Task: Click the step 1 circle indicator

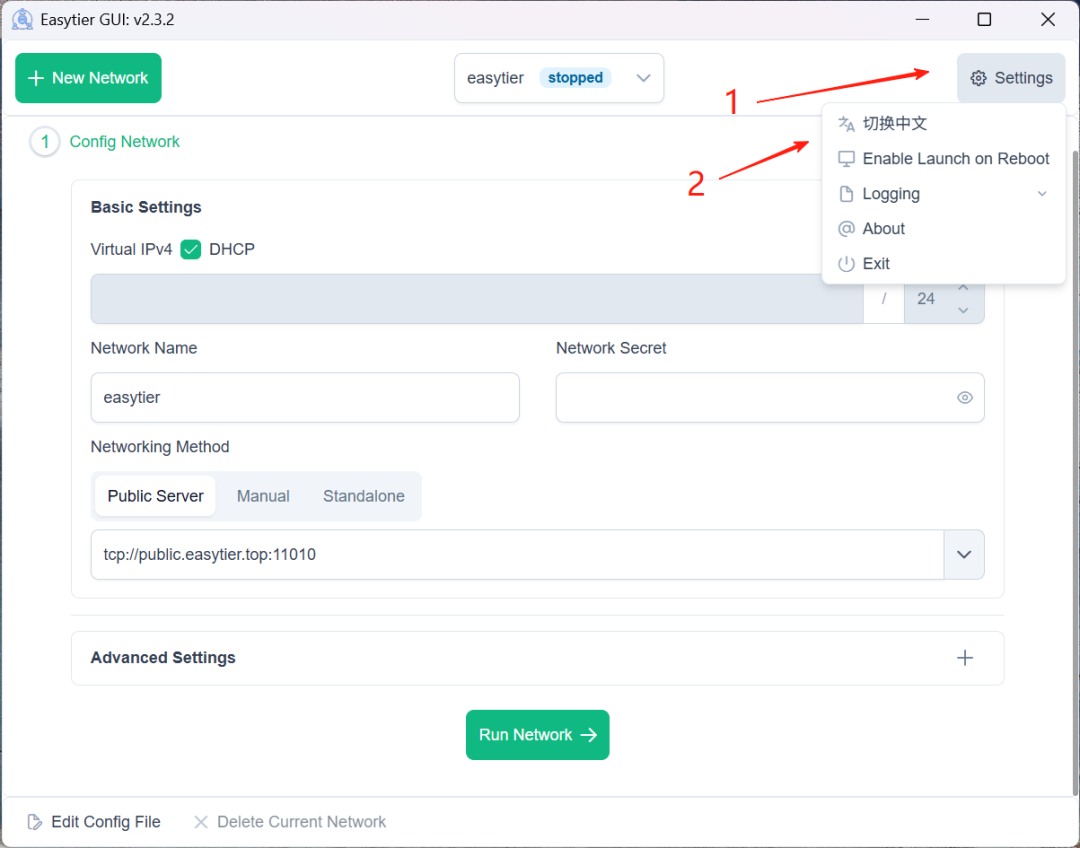Action: (45, 142)
